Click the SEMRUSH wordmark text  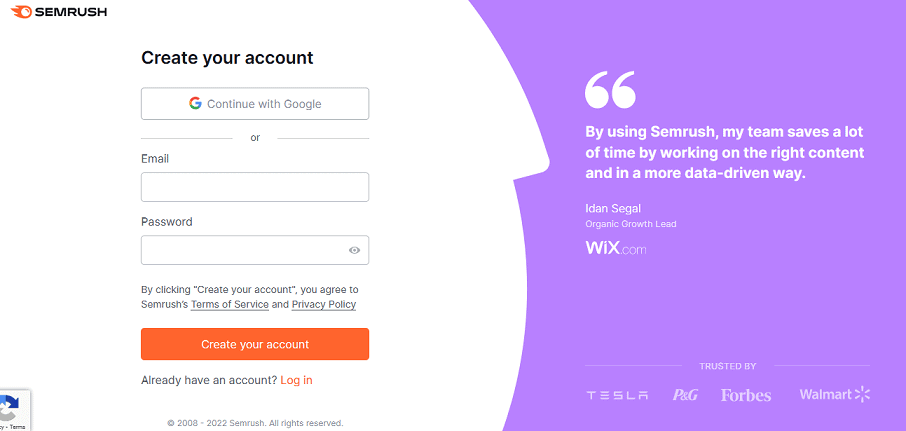point(71,12)
